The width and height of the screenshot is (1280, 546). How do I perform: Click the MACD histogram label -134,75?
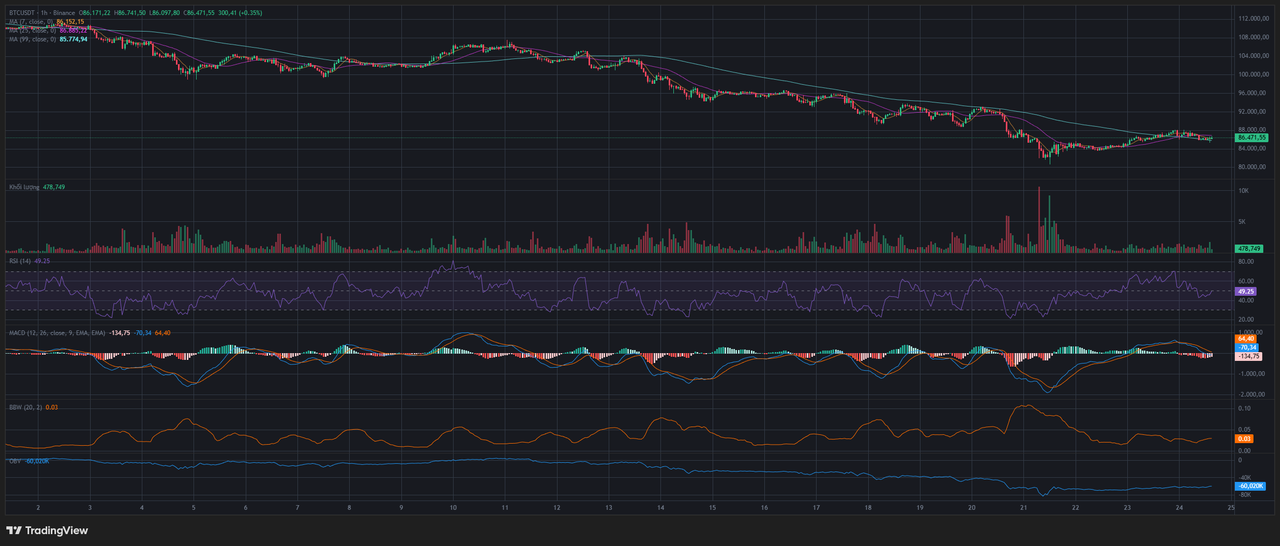(x=1249, y=356)
